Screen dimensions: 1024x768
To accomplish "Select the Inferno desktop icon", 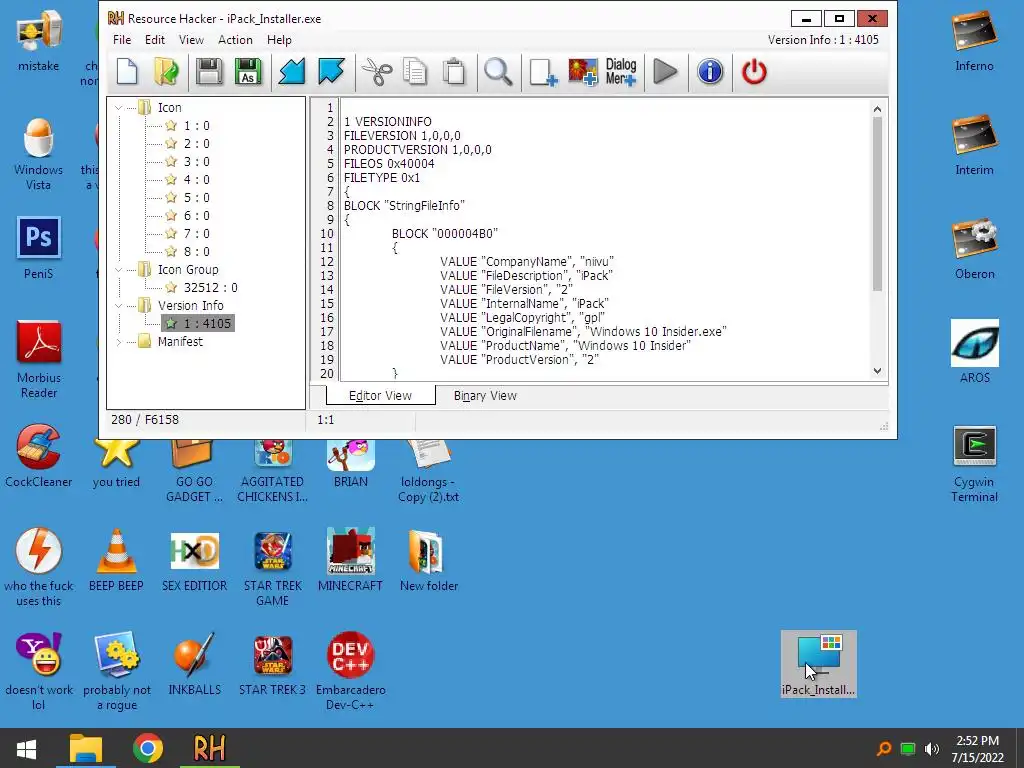I will (x=974, y=40).
